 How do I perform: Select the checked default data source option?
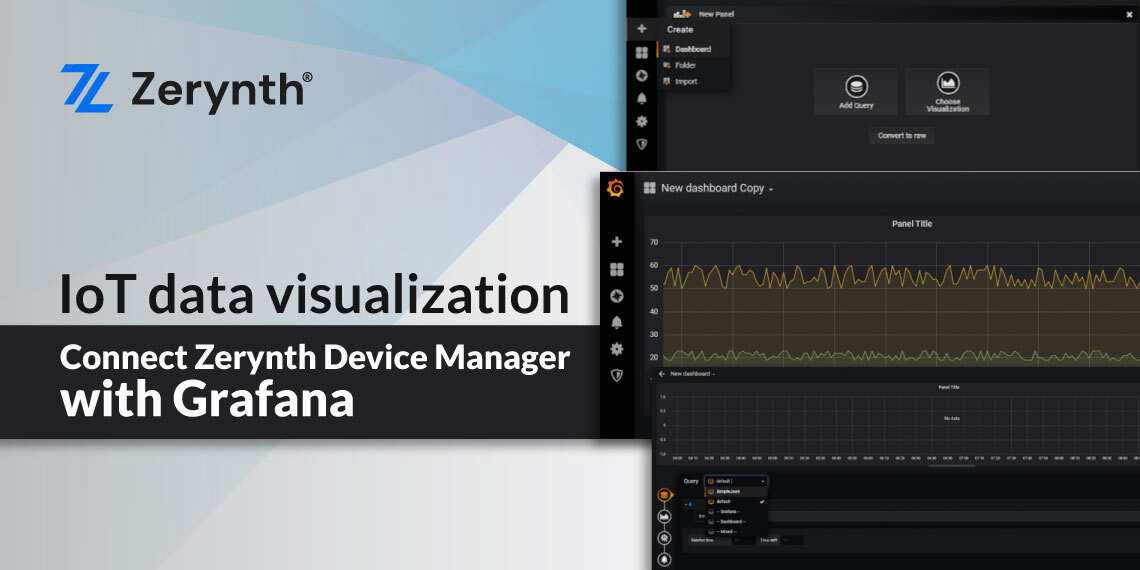[735, 502]
